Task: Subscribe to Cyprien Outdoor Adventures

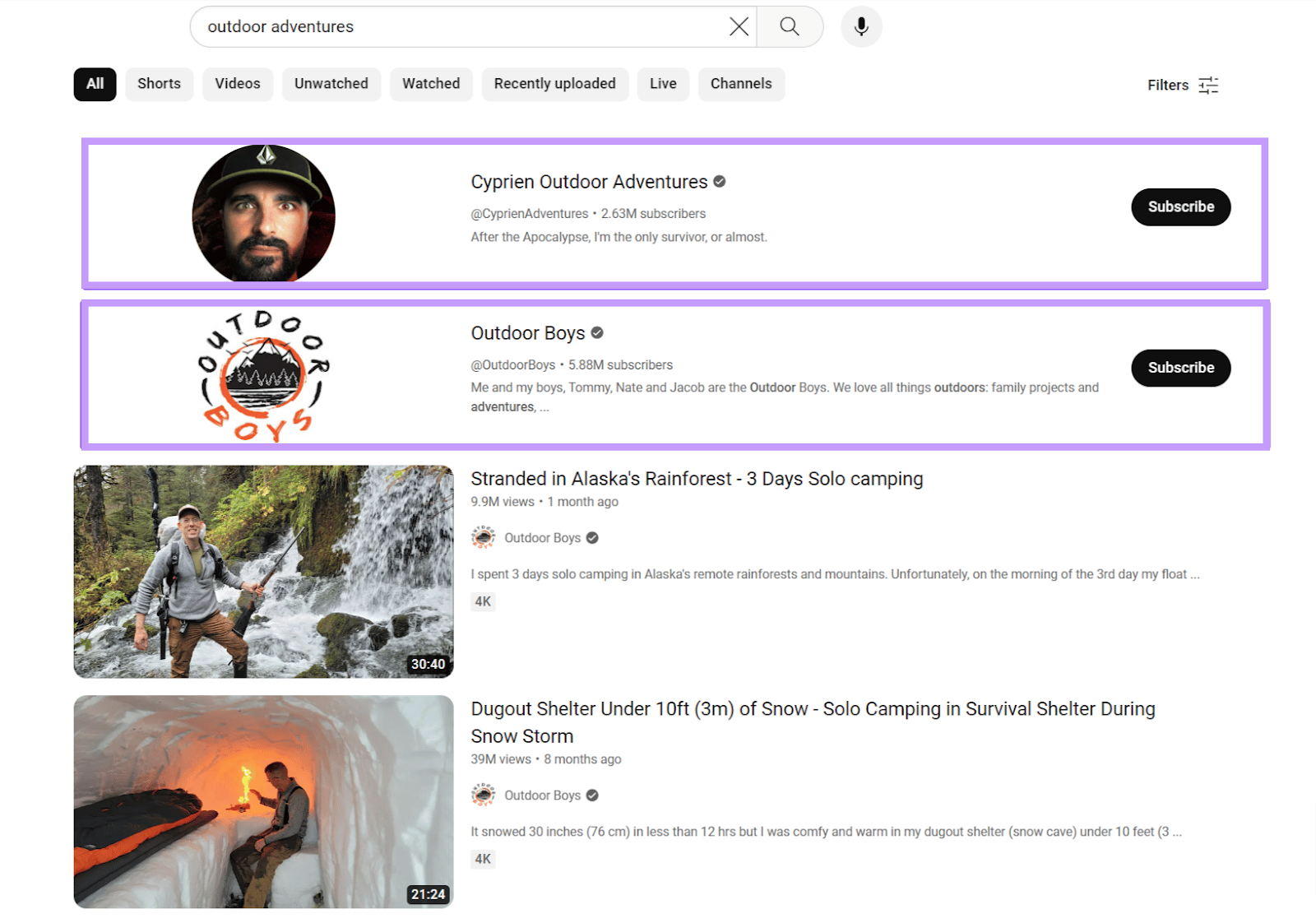Action: click(x=1180, y=207)
